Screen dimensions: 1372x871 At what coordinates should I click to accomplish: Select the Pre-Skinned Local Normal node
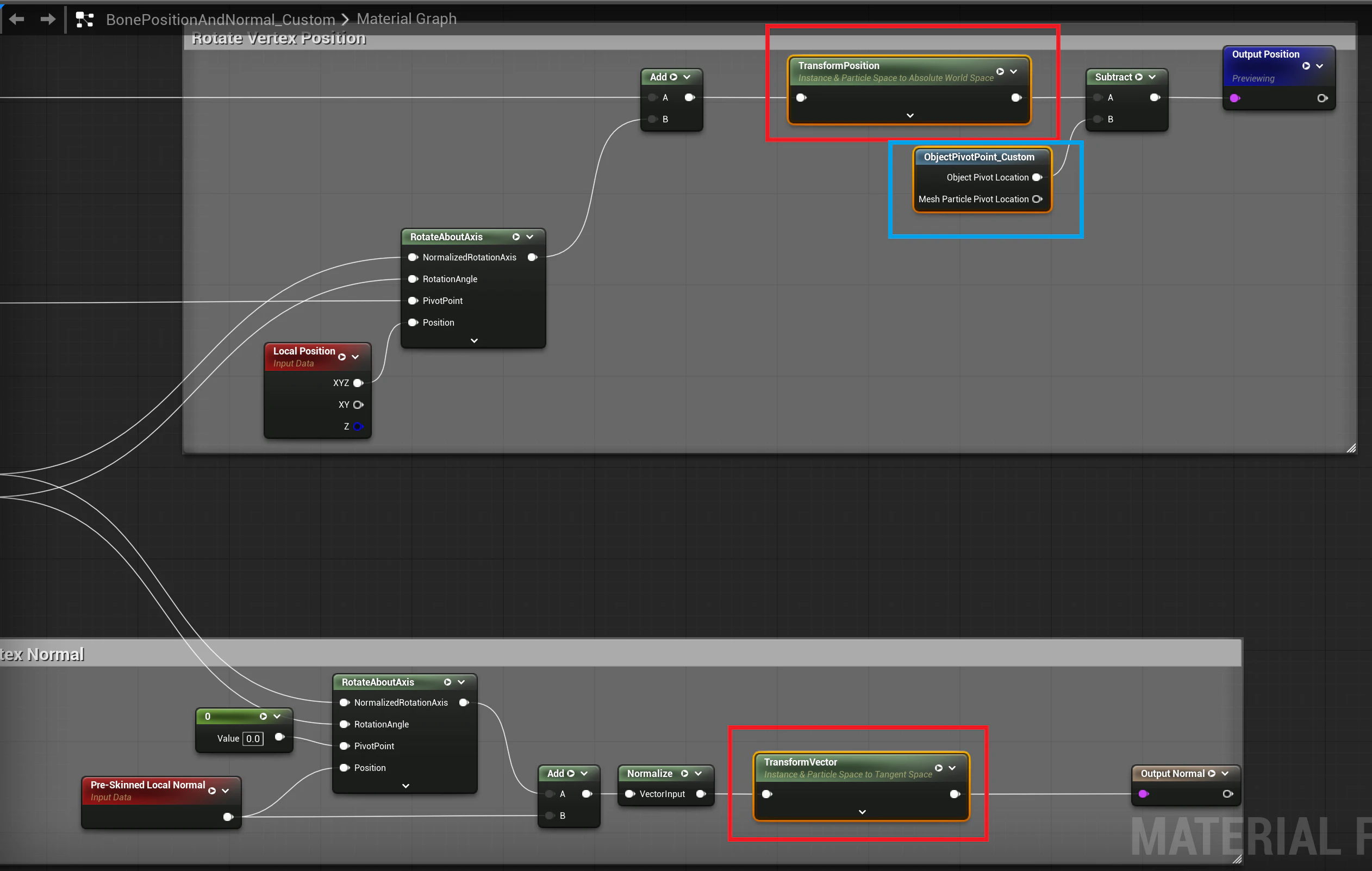point(147,785)
